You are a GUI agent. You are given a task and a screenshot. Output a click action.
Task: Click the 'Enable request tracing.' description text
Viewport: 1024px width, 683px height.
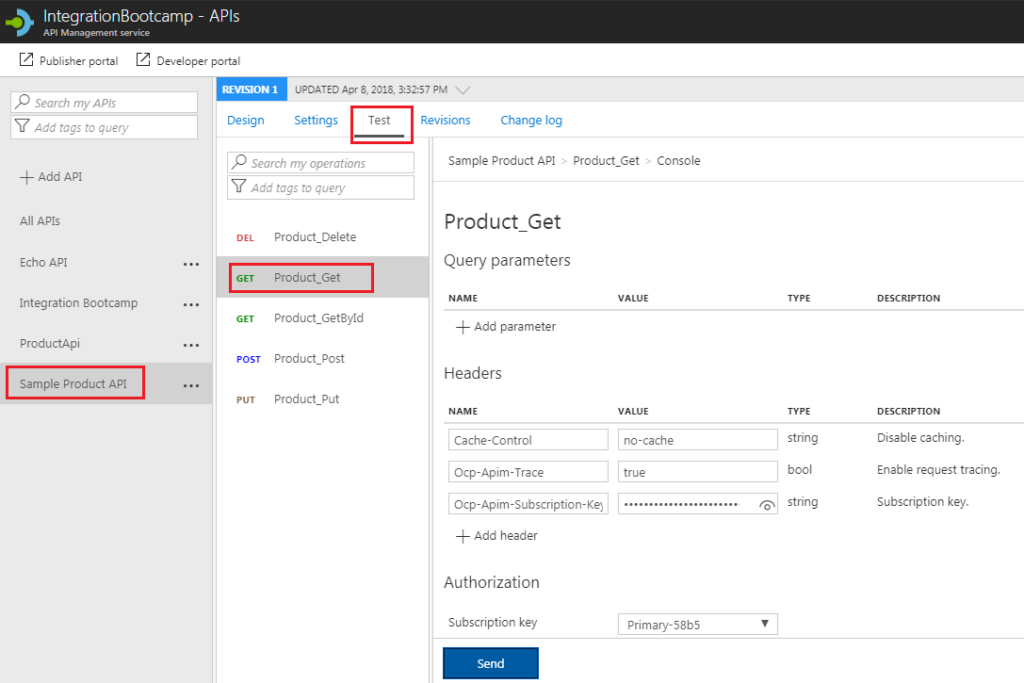click(x=938, y=469)
